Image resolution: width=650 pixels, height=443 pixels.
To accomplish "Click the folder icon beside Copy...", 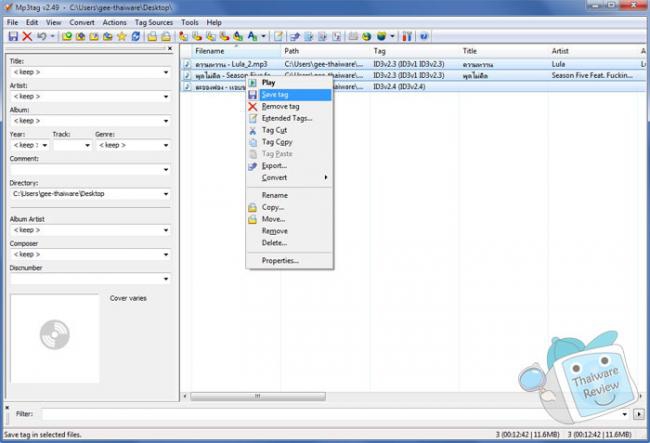I will 252,208.
